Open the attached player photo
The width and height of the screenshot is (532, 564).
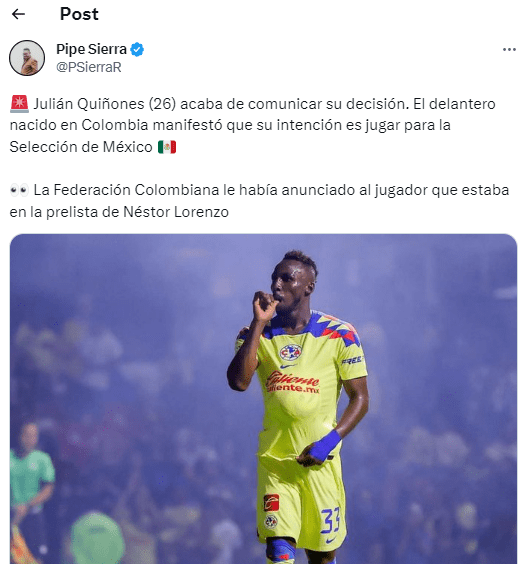click(x=263, y=399)
